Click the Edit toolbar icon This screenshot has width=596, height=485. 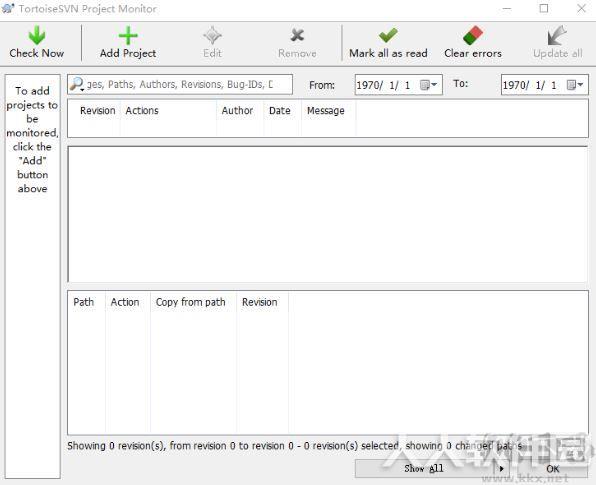pyautogui.click(x=212, y=36)
